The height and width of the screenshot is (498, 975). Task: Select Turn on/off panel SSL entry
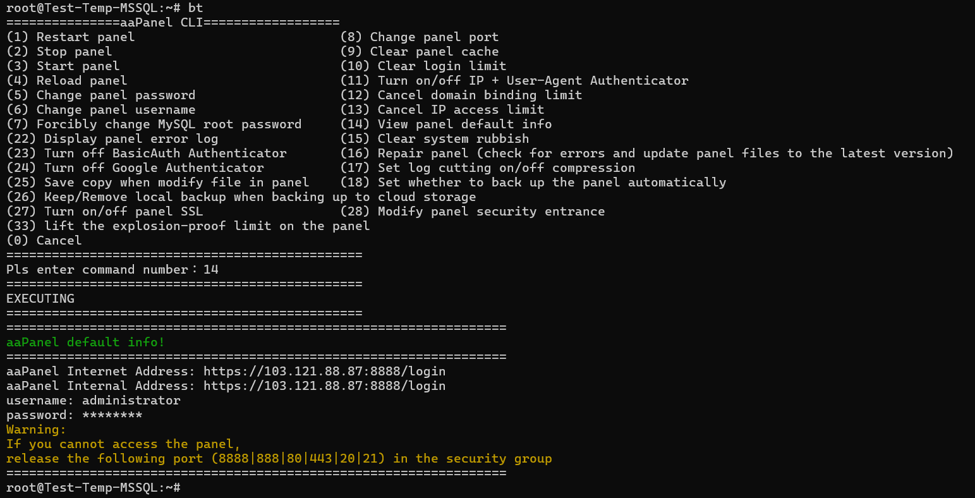tap(104, 211)
